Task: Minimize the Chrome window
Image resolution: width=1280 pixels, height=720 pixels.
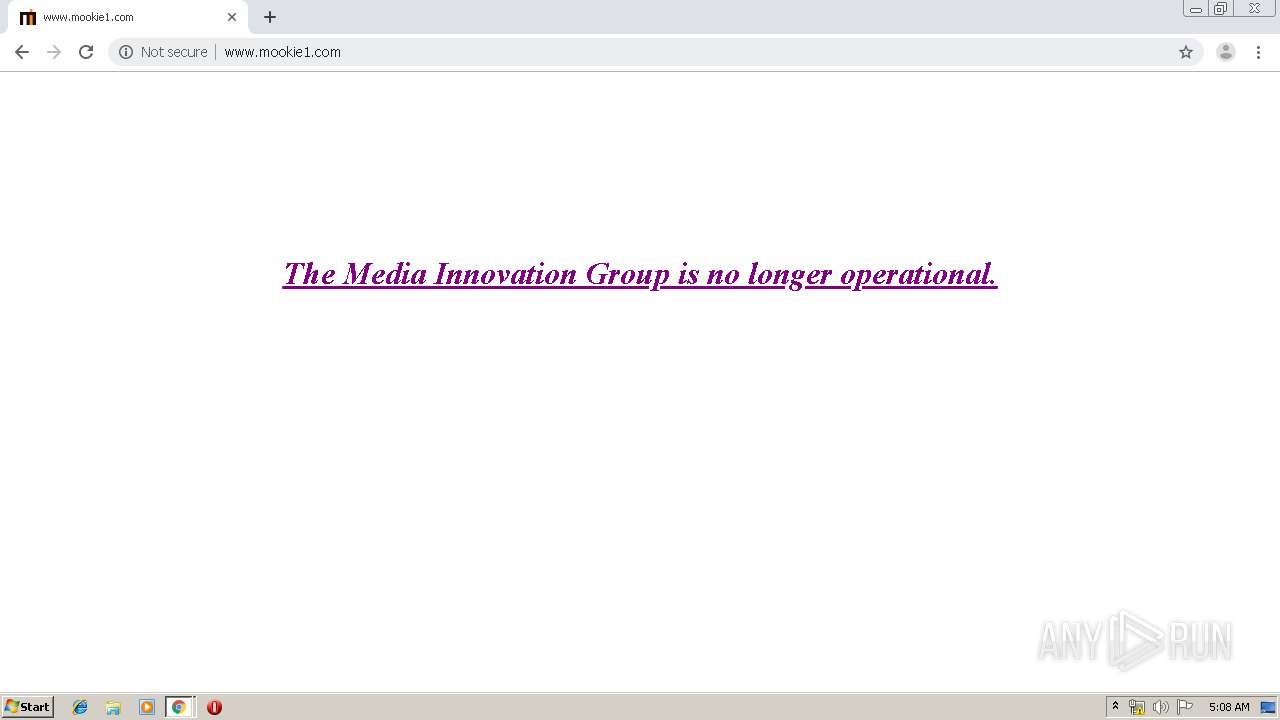Action: click(1196, 9)
